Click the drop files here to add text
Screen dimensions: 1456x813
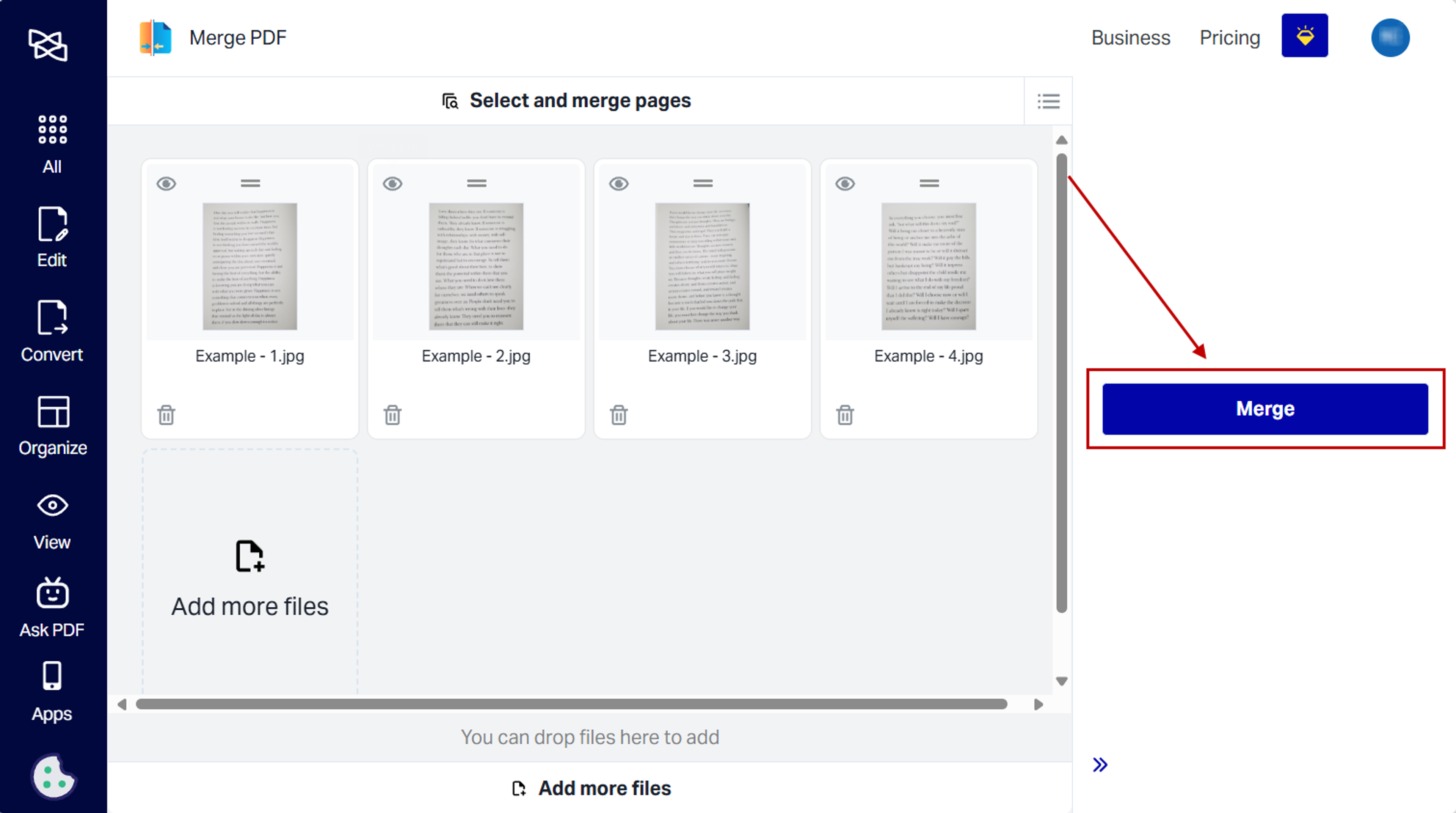click(590, 737)
